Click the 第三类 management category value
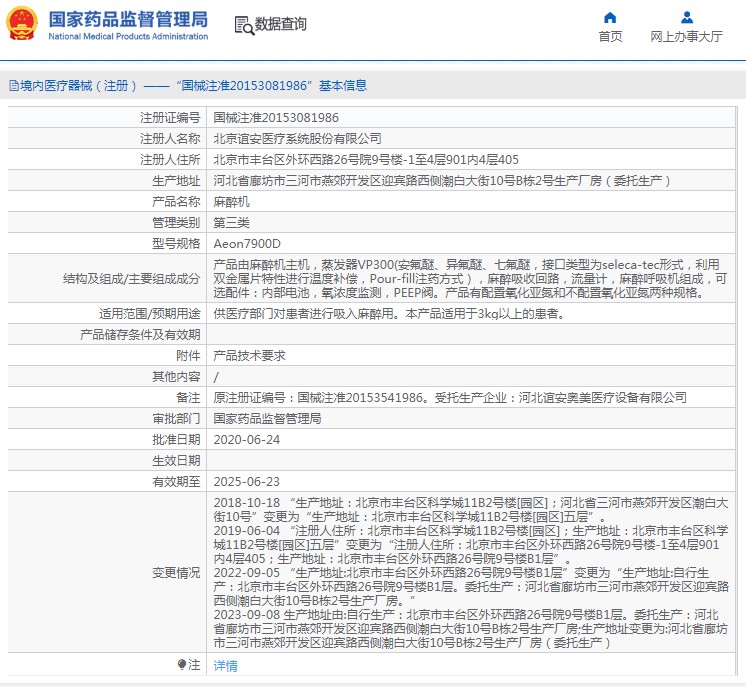Viewport: 746px width, 687px height. pyautogui.click(x=230, y=222)
